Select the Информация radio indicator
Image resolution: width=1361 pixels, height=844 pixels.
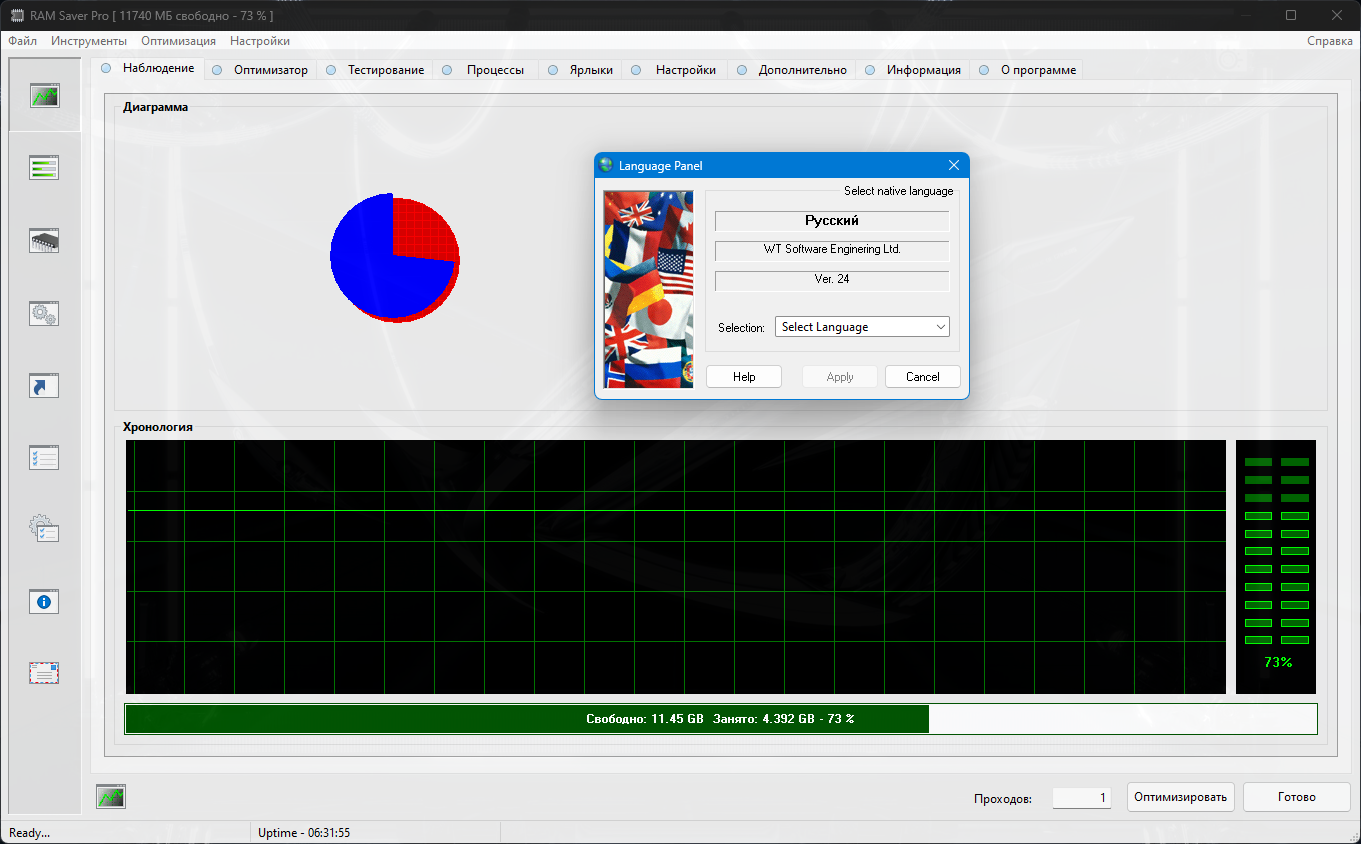(871, 70)
